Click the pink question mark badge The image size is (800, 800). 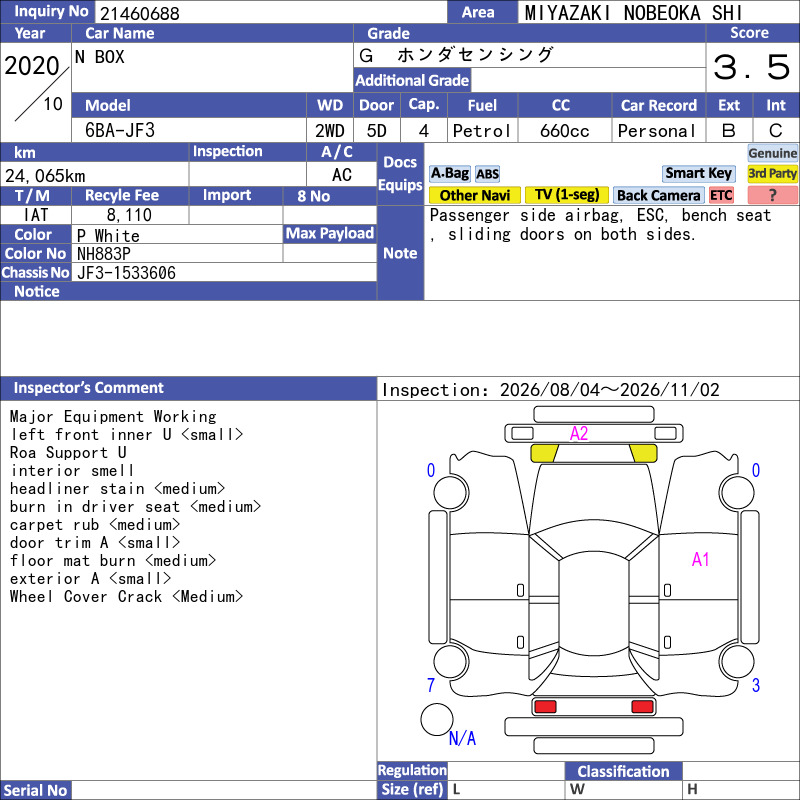772,195
